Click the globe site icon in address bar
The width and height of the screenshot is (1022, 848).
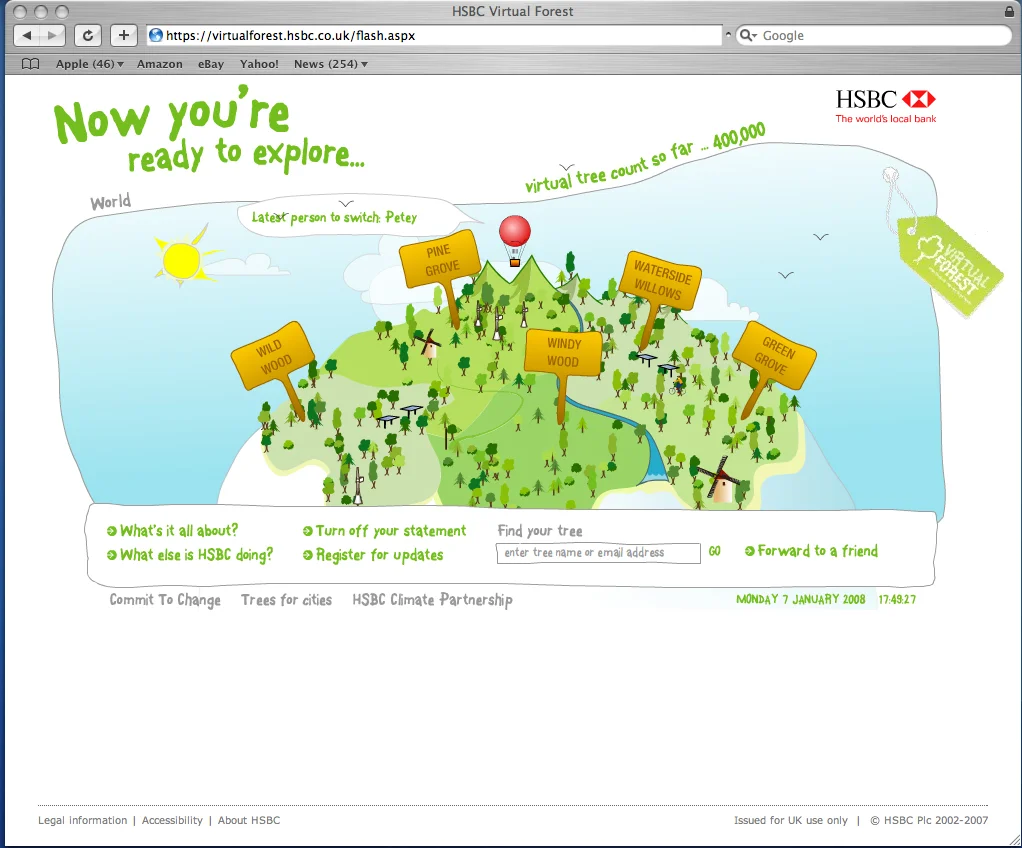156,35
